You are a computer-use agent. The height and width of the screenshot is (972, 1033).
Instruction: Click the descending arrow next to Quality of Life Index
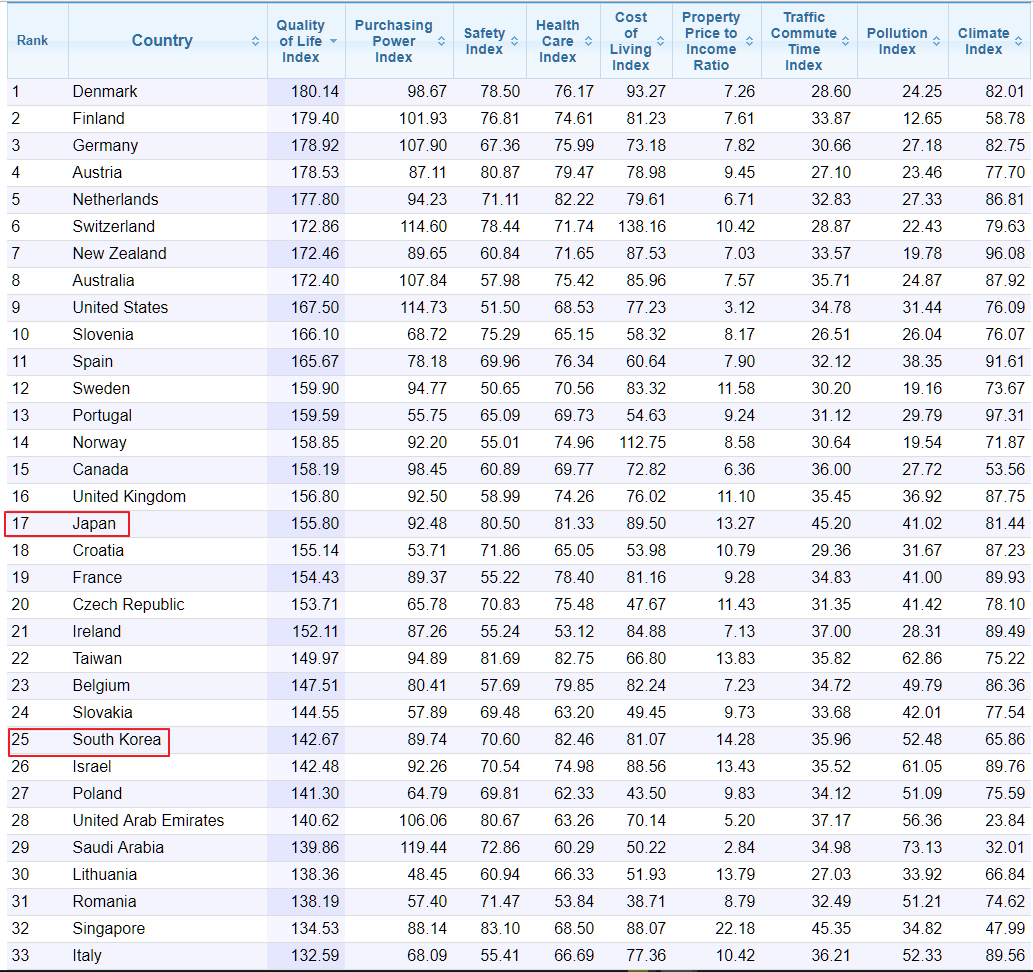[333, 41]
